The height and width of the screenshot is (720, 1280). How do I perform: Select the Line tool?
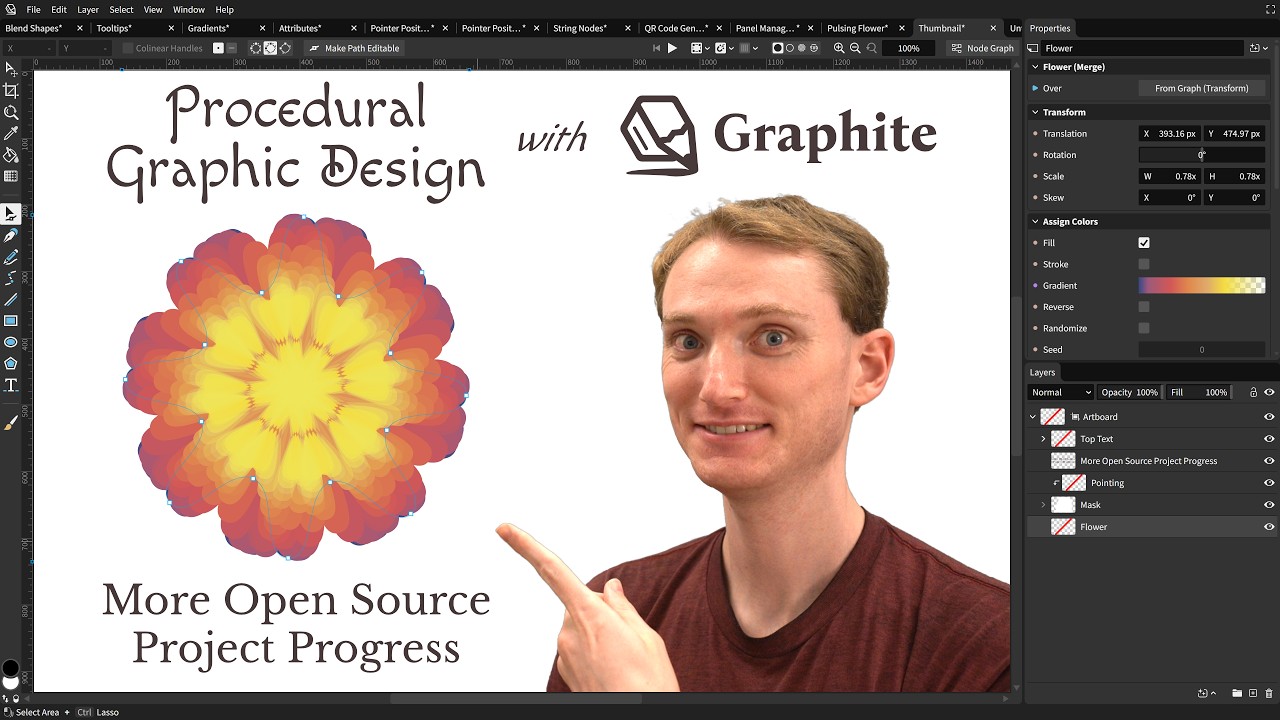coord(11,299)
